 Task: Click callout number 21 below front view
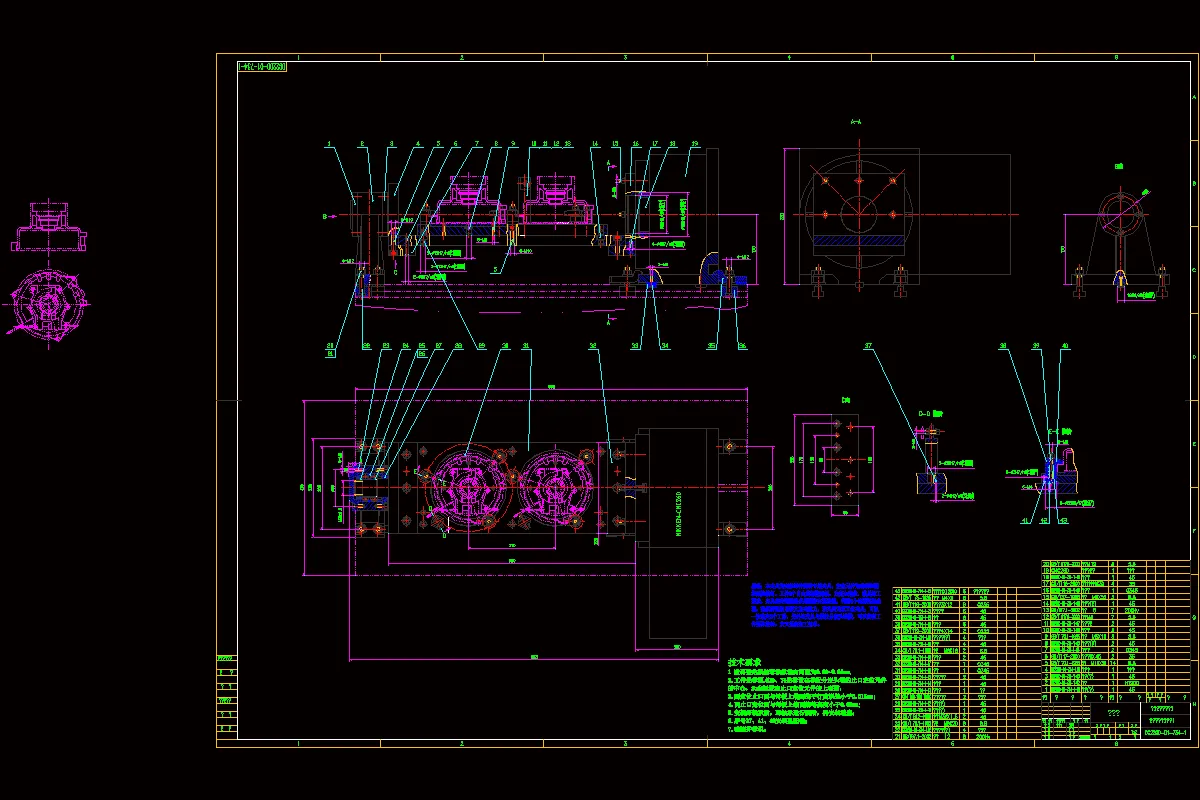coord(329,354)
